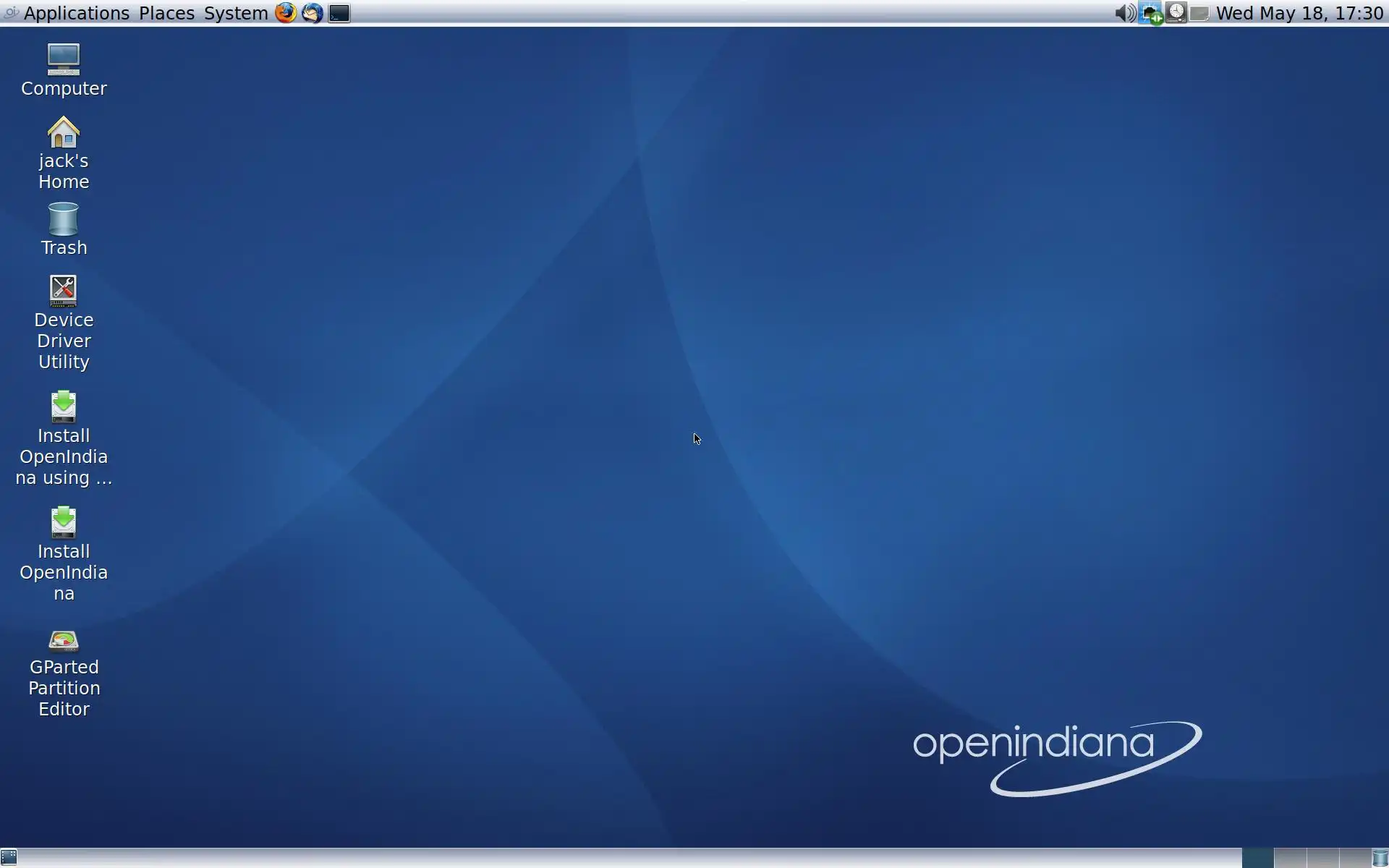Click the network status tray icon
The width and height of the screenshot is (1389, 868).
pyautogui.click(x=1151, y=14)
